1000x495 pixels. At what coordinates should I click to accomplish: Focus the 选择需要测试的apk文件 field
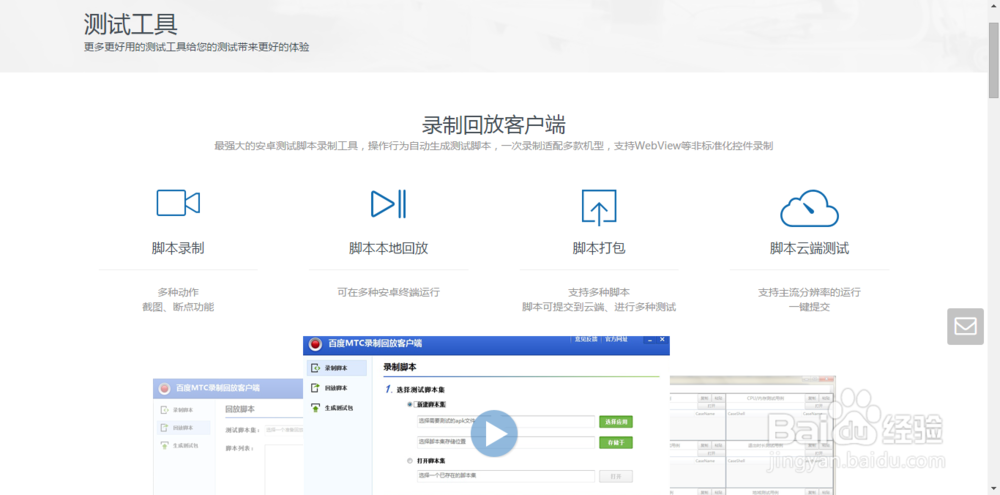click(x=506, y=422)
